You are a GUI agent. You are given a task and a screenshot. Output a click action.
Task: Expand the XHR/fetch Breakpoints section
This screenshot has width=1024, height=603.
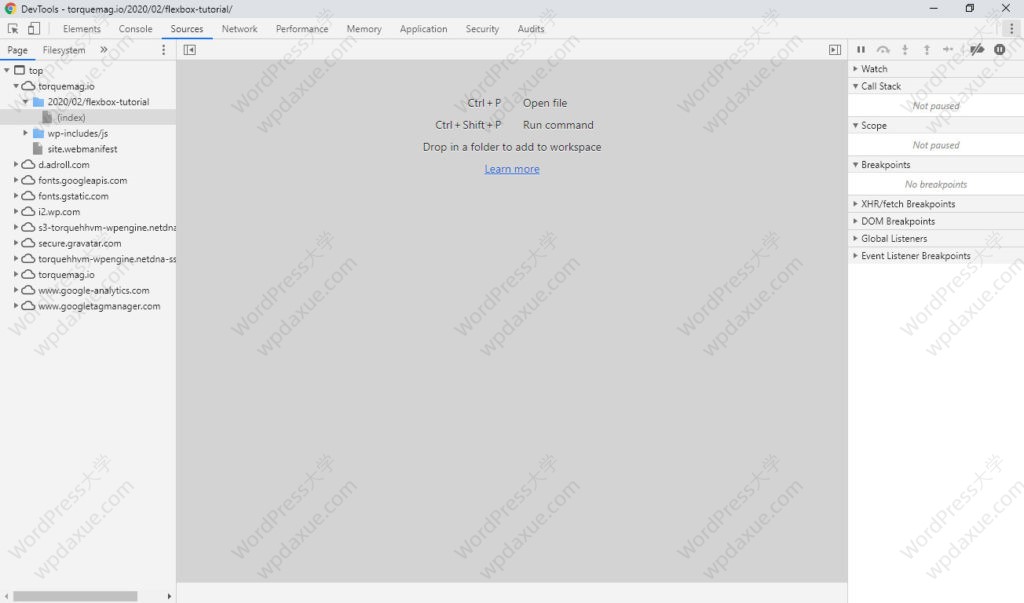pyautogui.click(x=936, y=204)
